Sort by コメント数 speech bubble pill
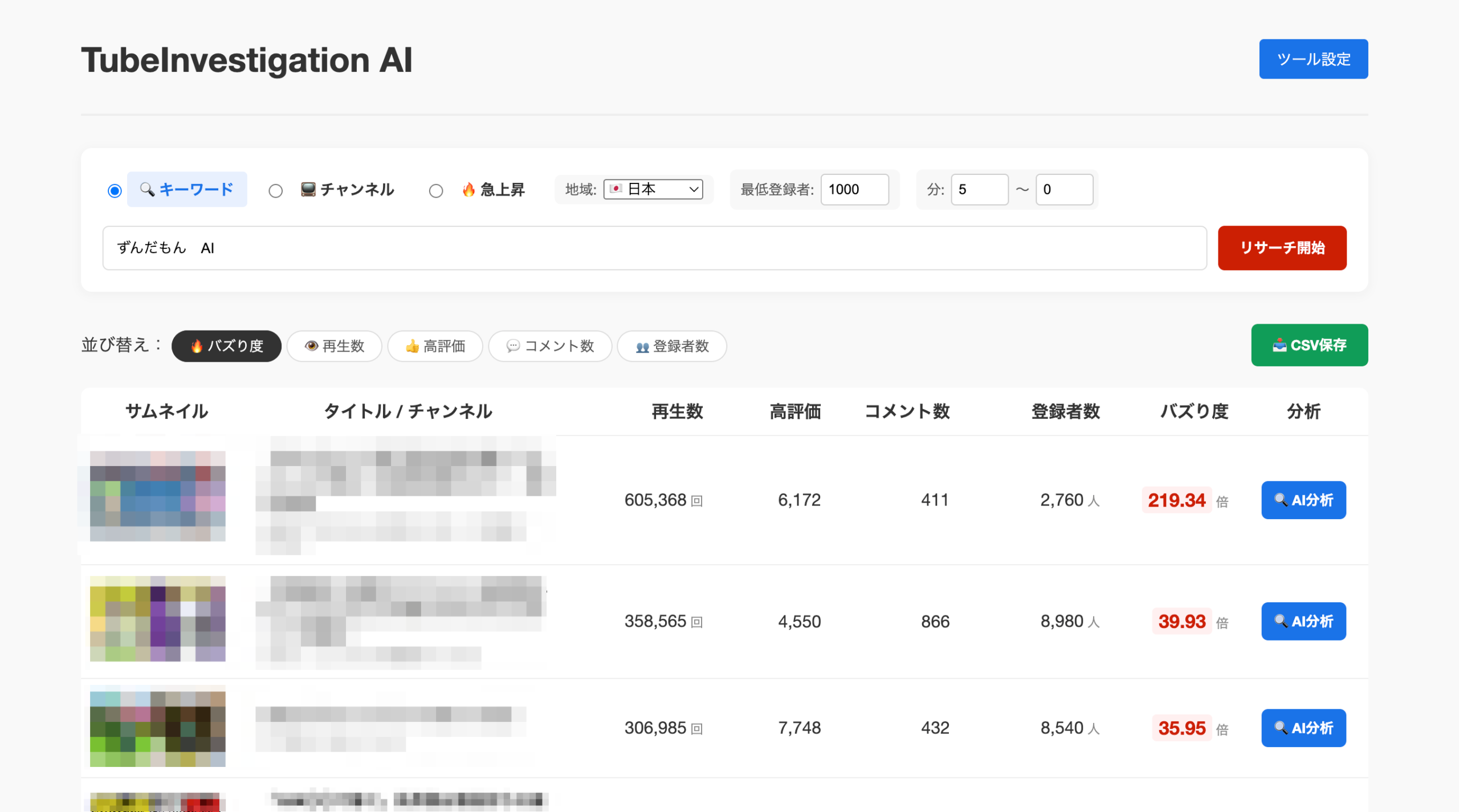The height and width of the screenshot is (812, 1459). coord(550,346)
